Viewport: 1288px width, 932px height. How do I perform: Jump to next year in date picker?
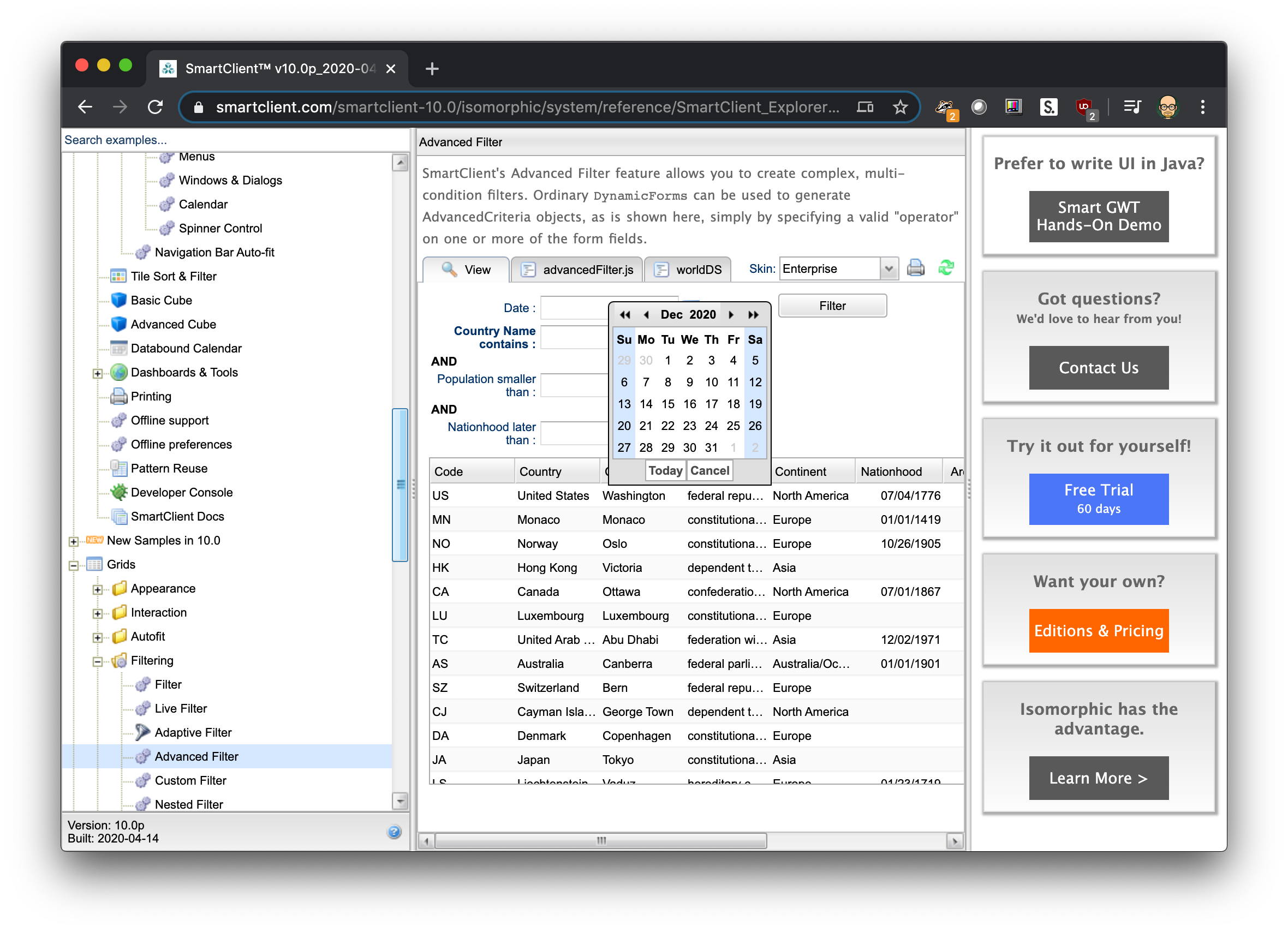click(x=753, y=315)
